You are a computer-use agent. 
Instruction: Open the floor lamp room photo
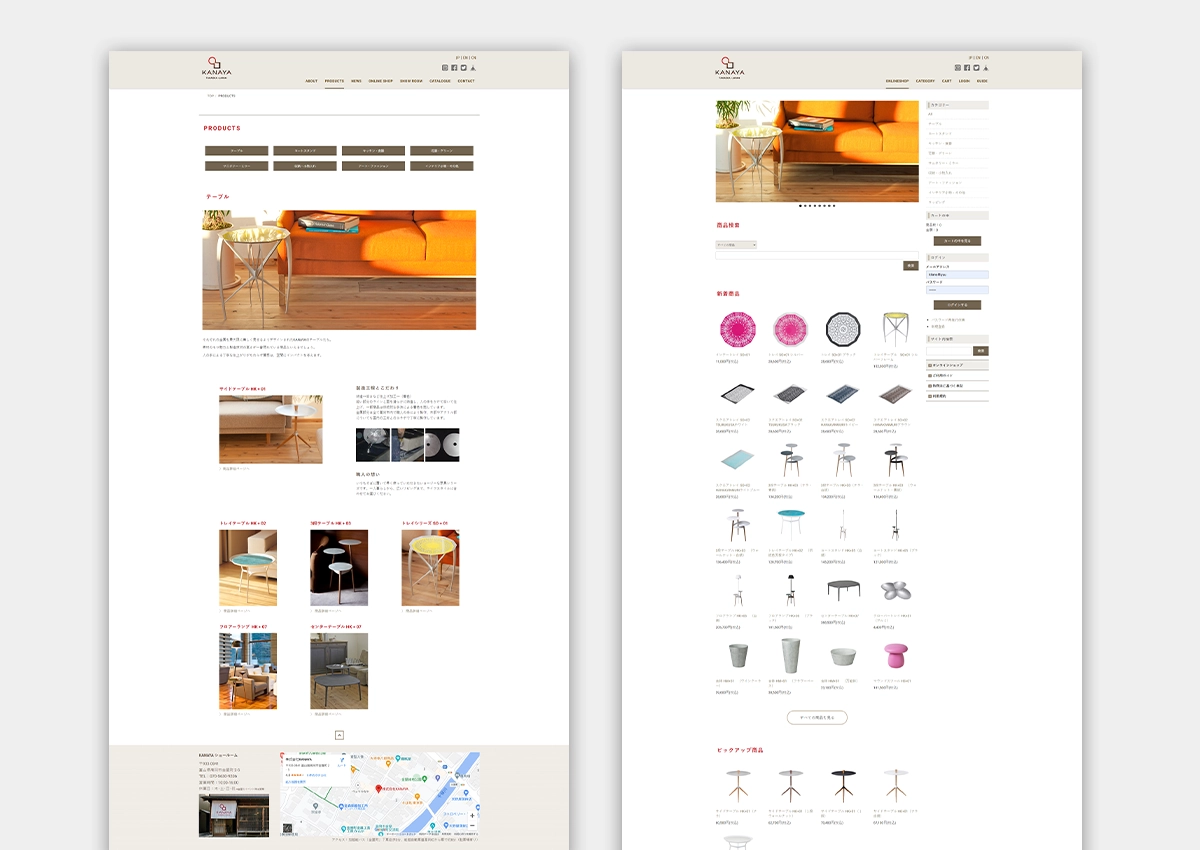click(248, 671)
